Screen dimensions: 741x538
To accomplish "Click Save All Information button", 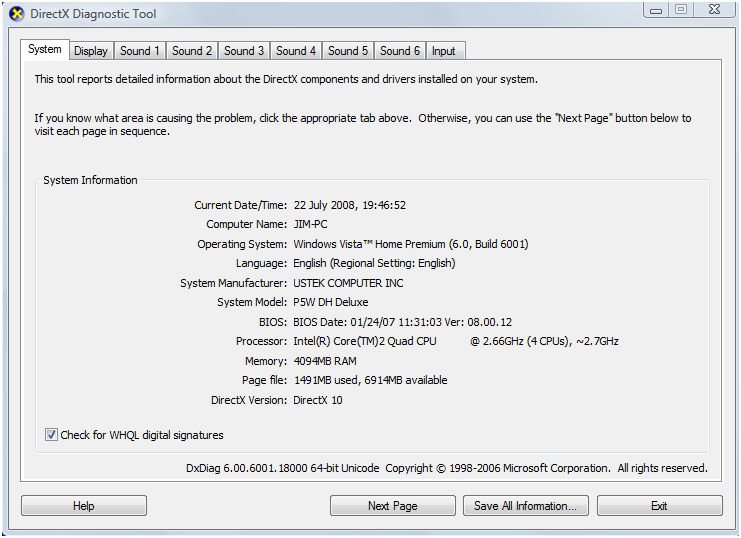I will pyautogui.click(x=526, y=505).
